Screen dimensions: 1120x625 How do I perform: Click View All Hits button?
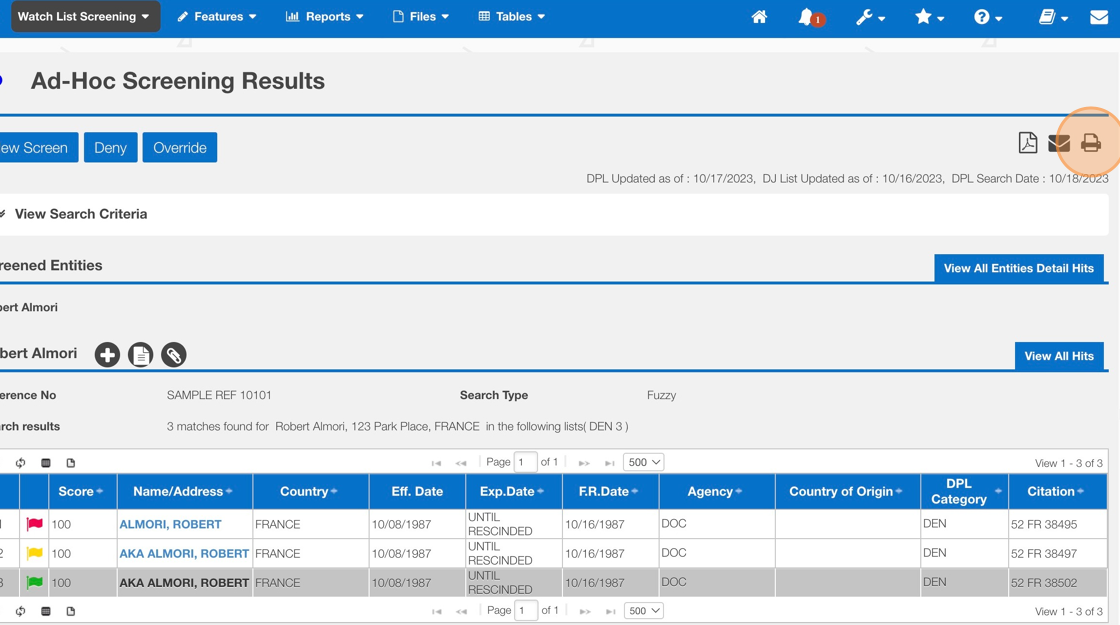pos(1059,356)
